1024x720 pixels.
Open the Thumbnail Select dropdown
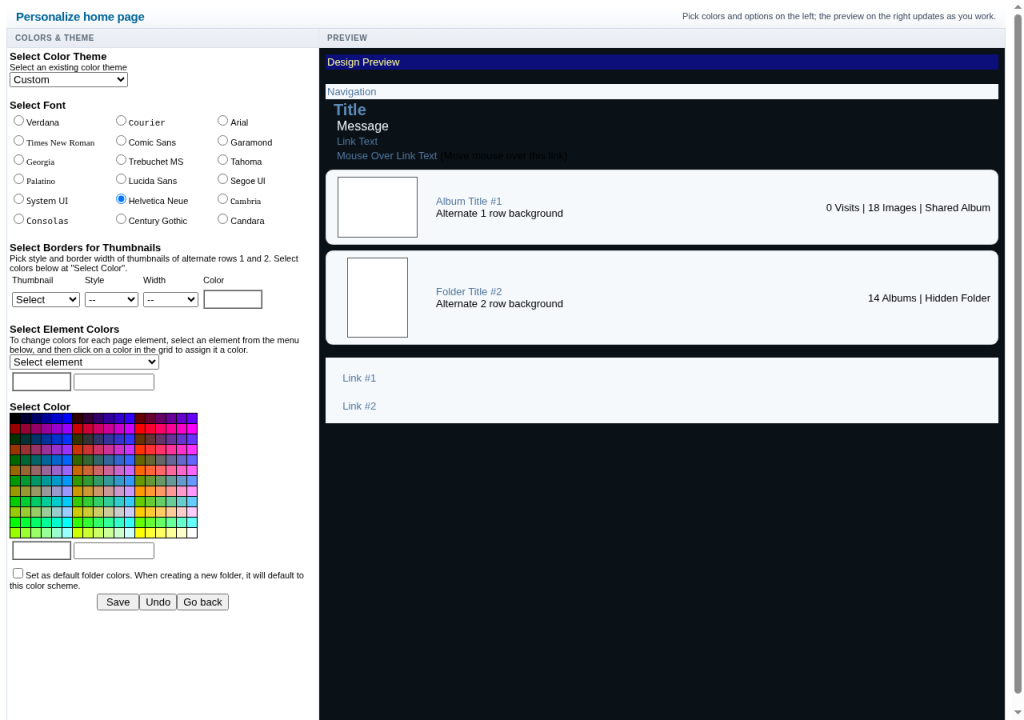tap(46, 299)
